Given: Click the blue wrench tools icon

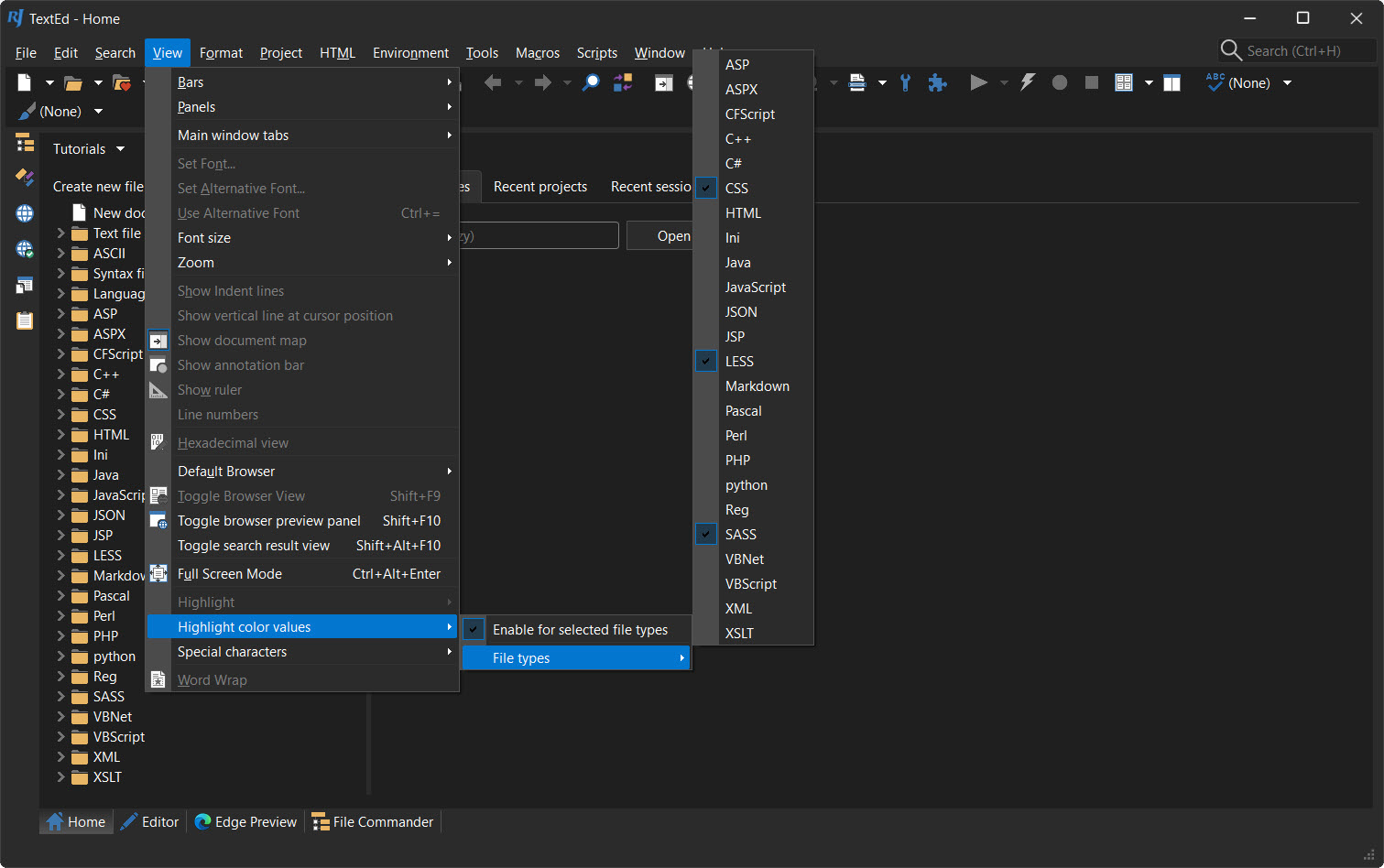Looking at the screenshot, I should (x=905, y=83).
